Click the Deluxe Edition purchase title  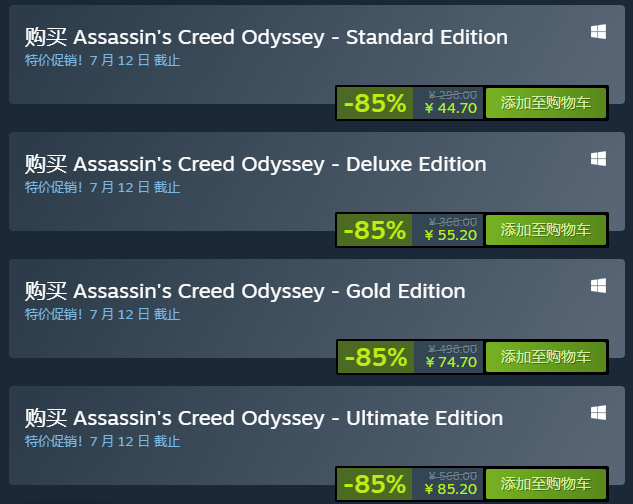click(255, 164)
